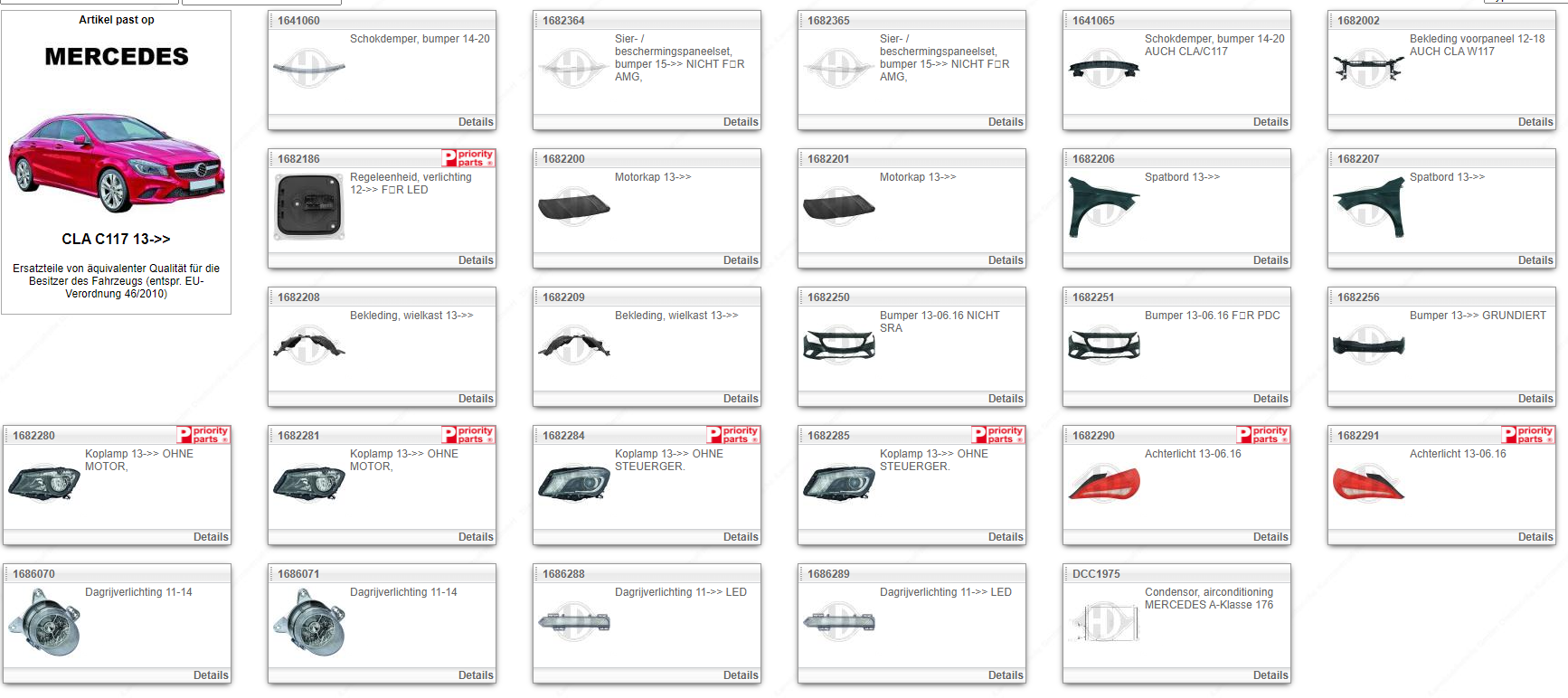The height and width of the screenshot is (698, 1568).
Task: View Details for LED Dagrijverlichting 1686289
Action: [1005, 675]
